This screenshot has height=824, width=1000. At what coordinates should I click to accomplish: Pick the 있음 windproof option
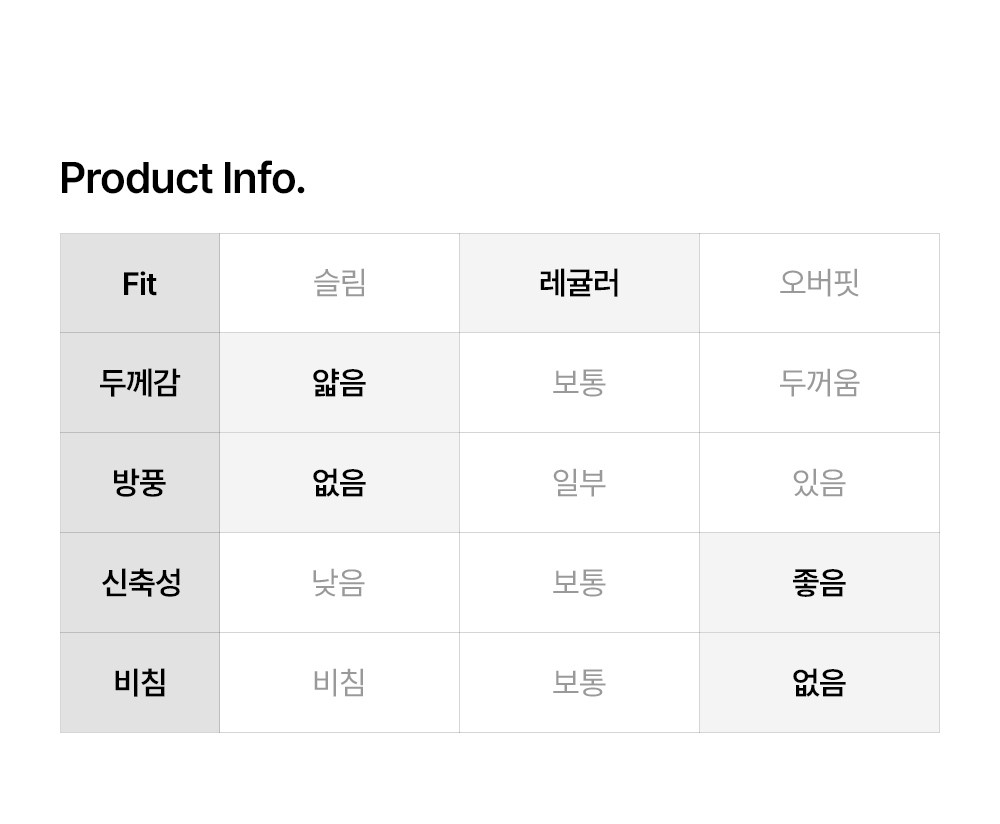point(819,483)
